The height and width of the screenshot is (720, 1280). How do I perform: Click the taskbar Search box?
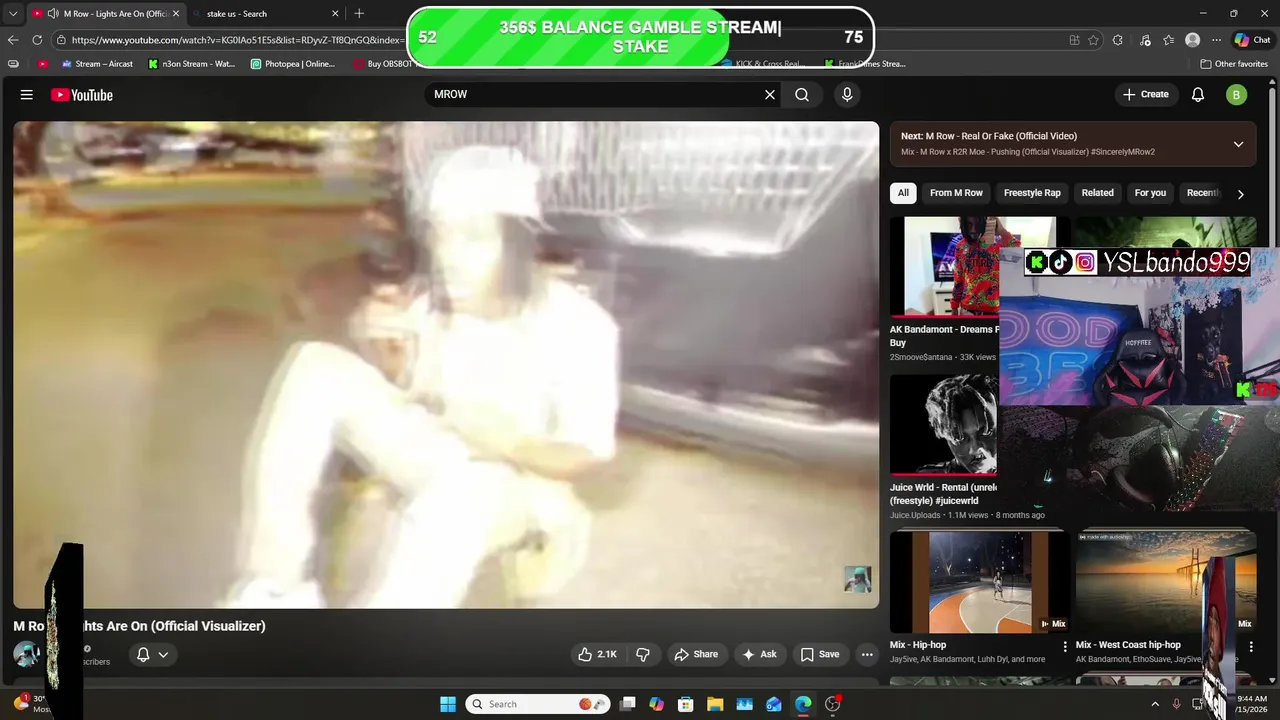[540, 704]
